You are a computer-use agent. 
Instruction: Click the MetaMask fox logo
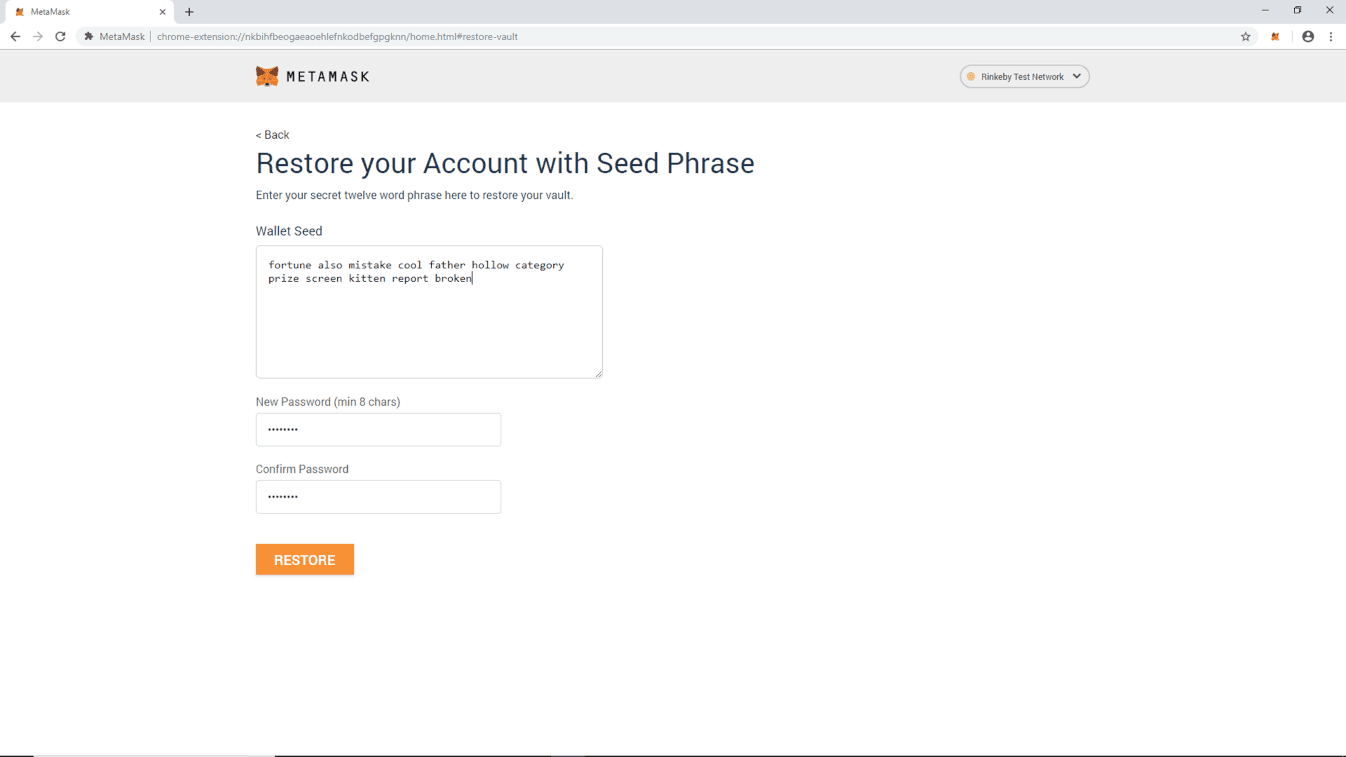(267, 76)
